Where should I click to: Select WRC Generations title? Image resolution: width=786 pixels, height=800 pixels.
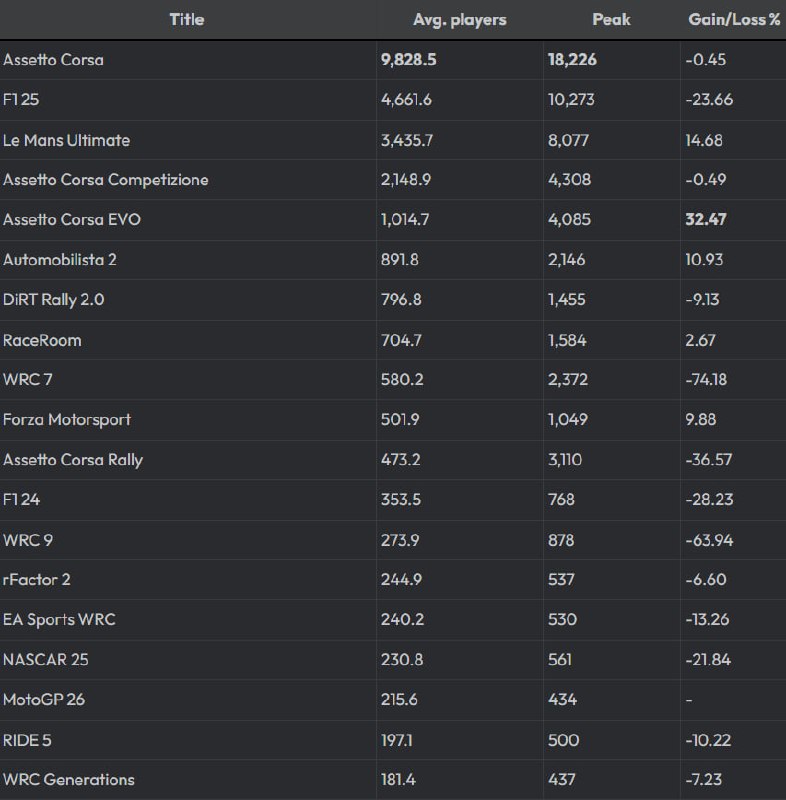coord(69,780)
